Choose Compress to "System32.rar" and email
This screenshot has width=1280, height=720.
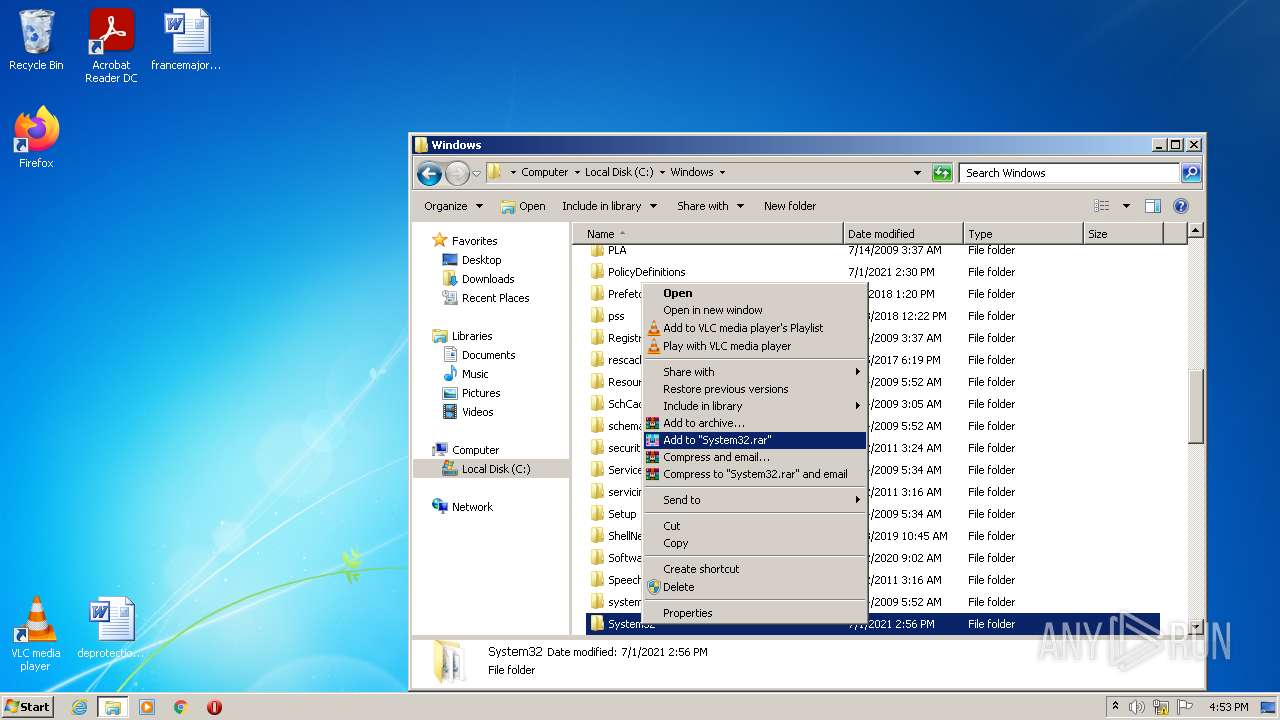tap(755, 474)
